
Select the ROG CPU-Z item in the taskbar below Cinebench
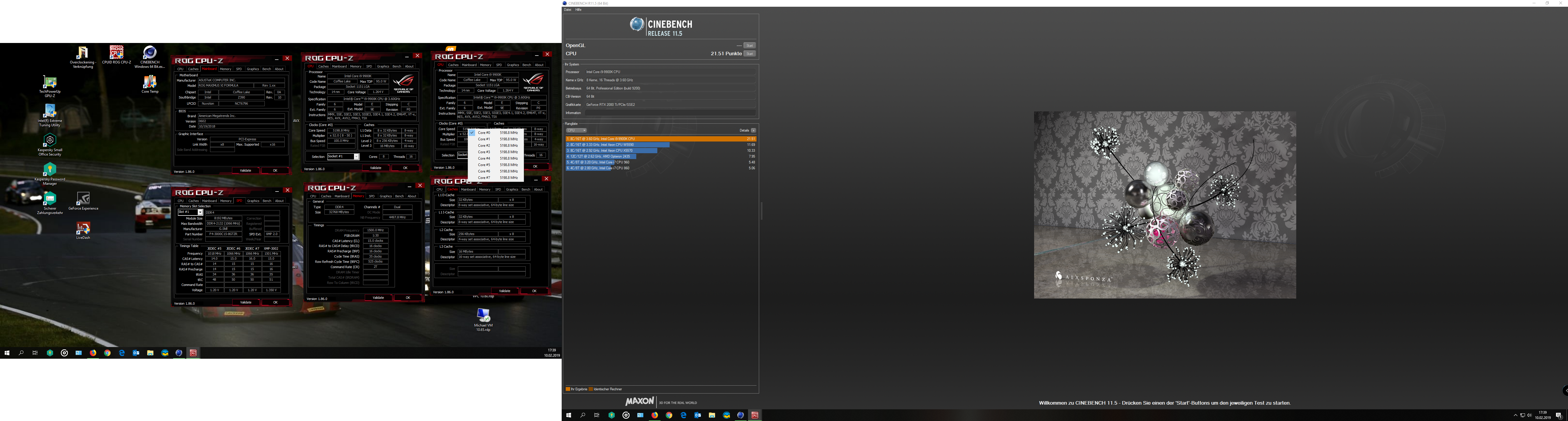[755, 415]
